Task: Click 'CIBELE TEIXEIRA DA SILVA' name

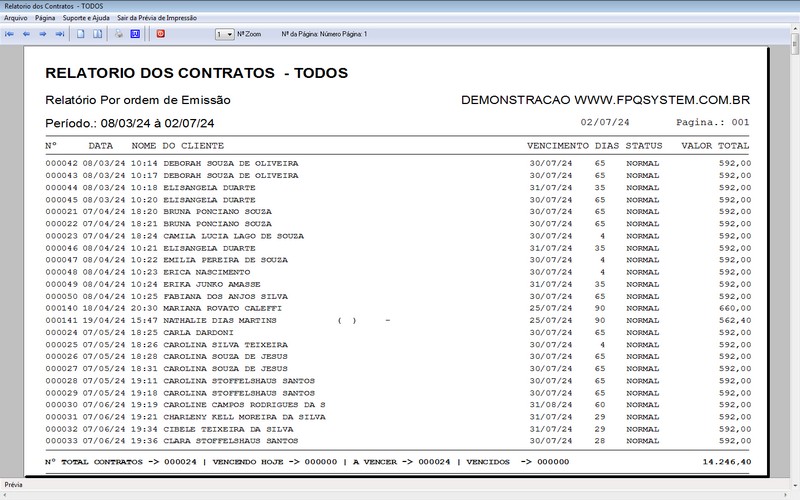Action: (228, 430)
